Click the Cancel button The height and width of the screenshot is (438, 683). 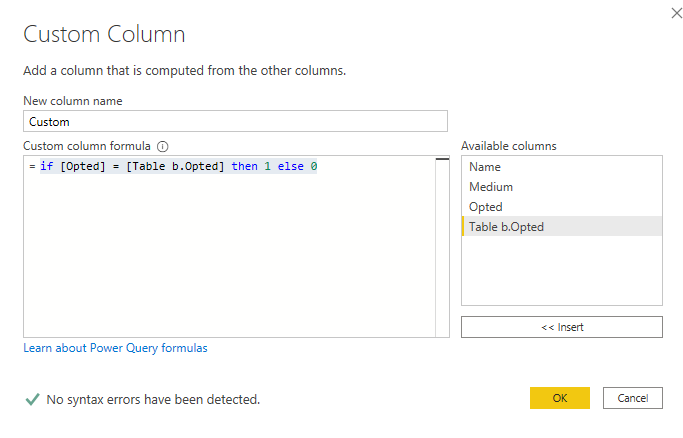click(x=632, y=398)
